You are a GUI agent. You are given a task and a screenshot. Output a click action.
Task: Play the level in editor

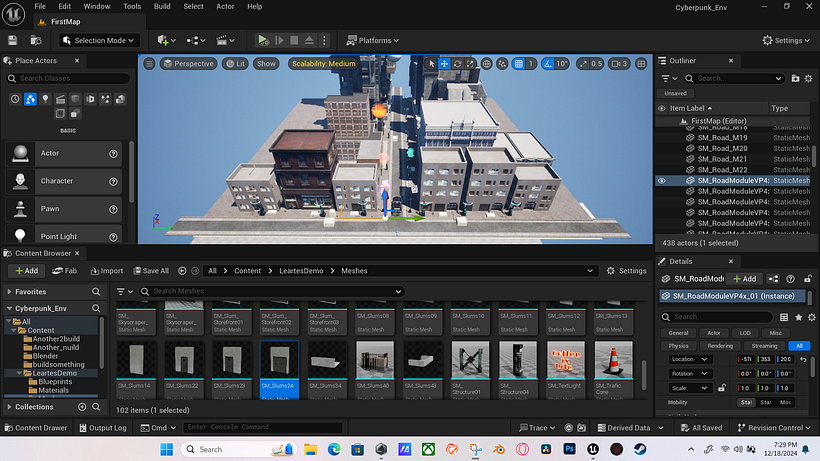coord(263,40)
